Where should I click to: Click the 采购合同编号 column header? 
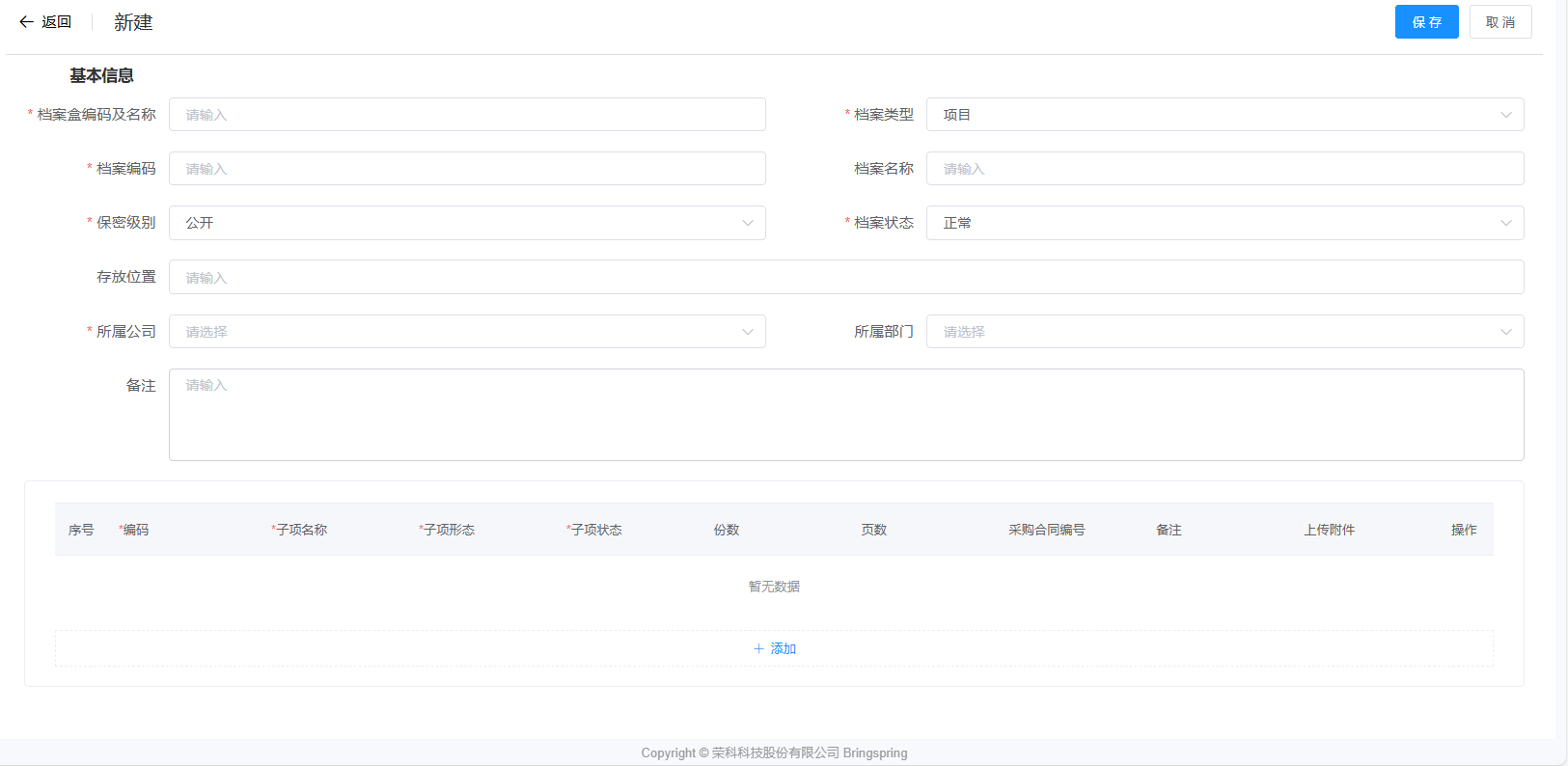(x=1046, y=530)
